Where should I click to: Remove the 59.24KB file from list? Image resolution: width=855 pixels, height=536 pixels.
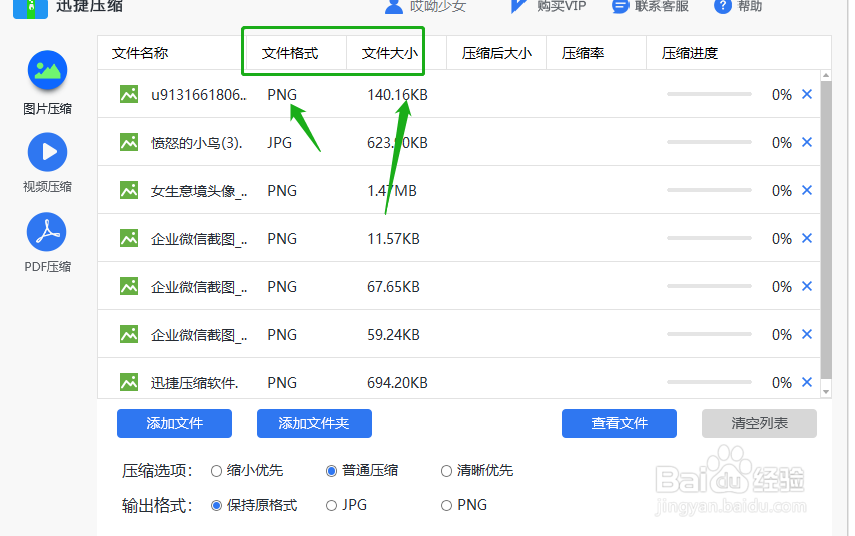pyautogui.click(x=807, y=334)
